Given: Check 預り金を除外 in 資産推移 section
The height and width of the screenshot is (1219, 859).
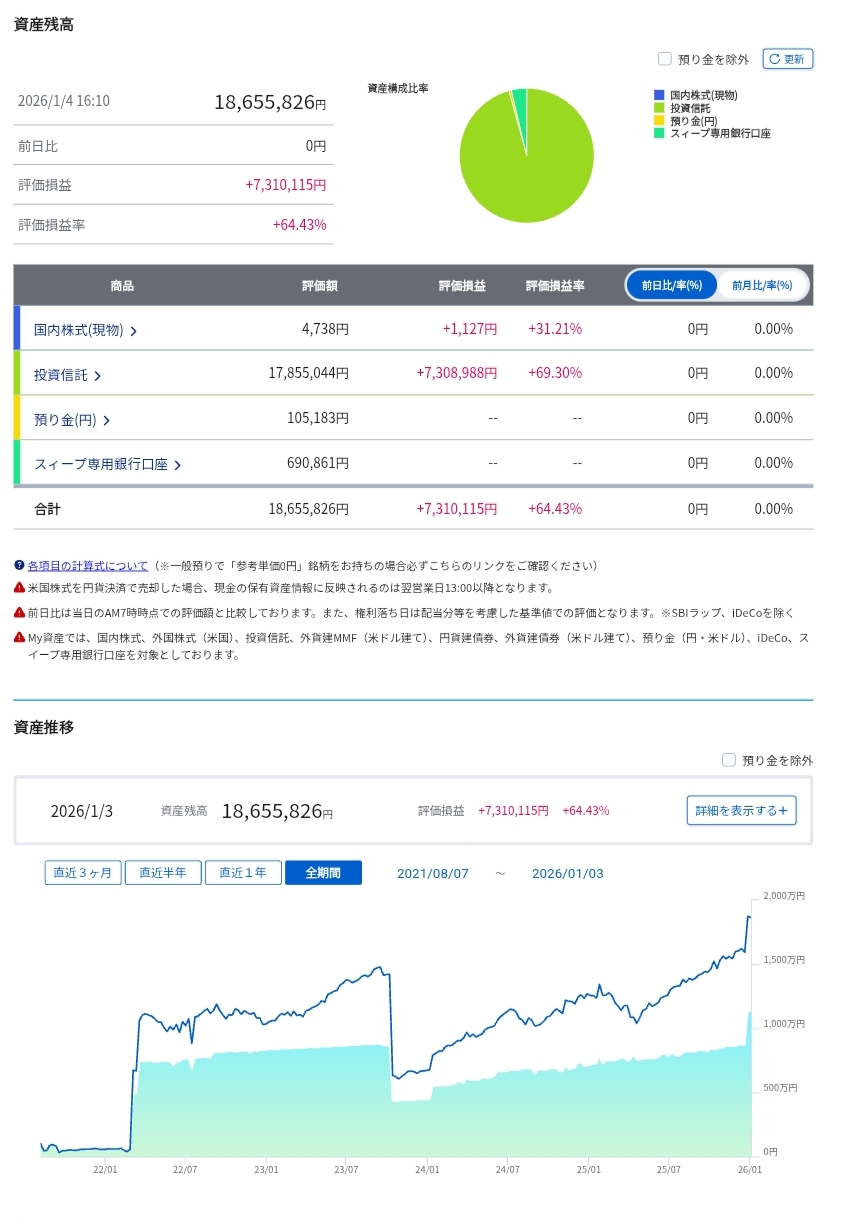Looking at the screenshot, I should click(x=729, y=760).
